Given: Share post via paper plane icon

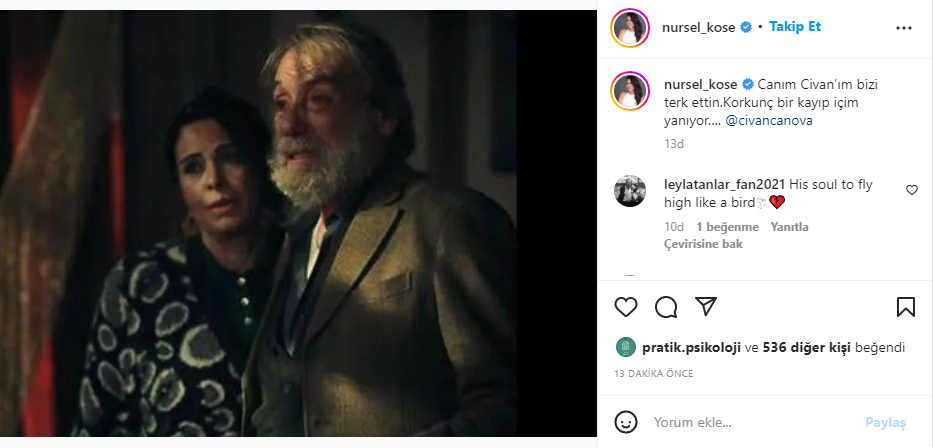Looking at the screenshot, I should (706, 306).
